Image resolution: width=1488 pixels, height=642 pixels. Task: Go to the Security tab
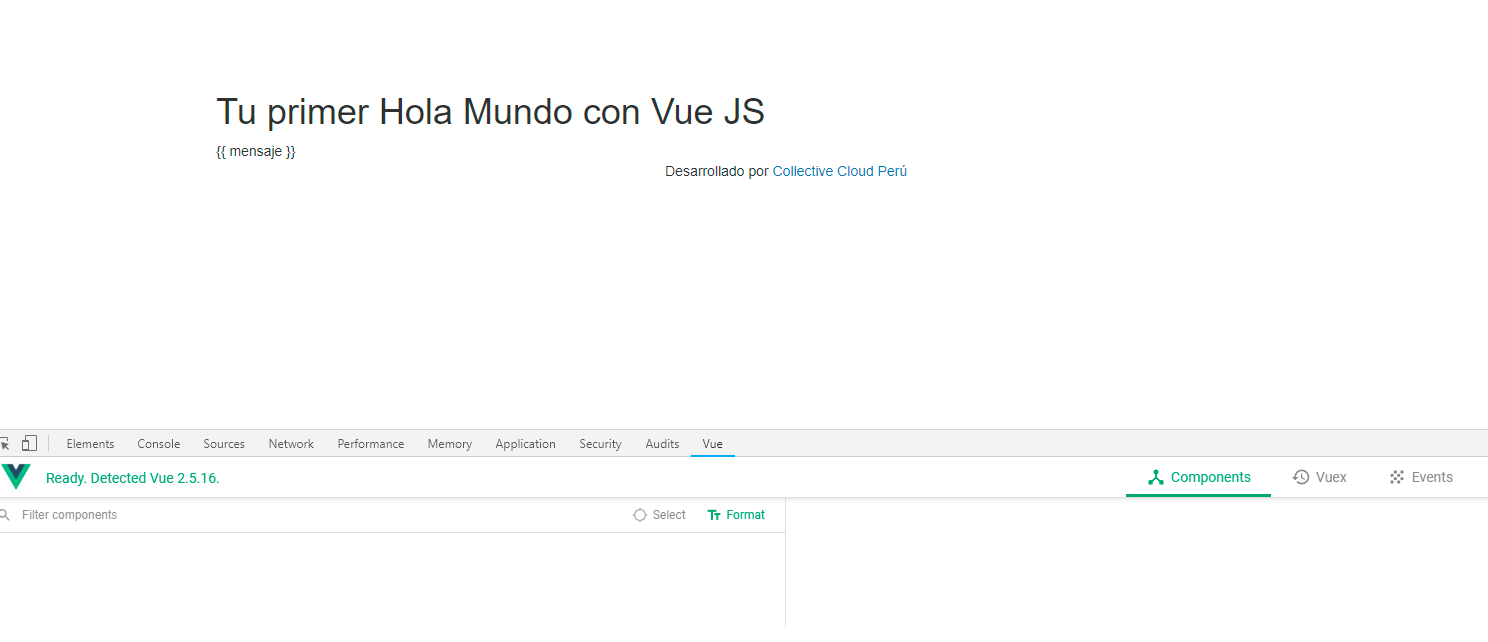point(600,444)
